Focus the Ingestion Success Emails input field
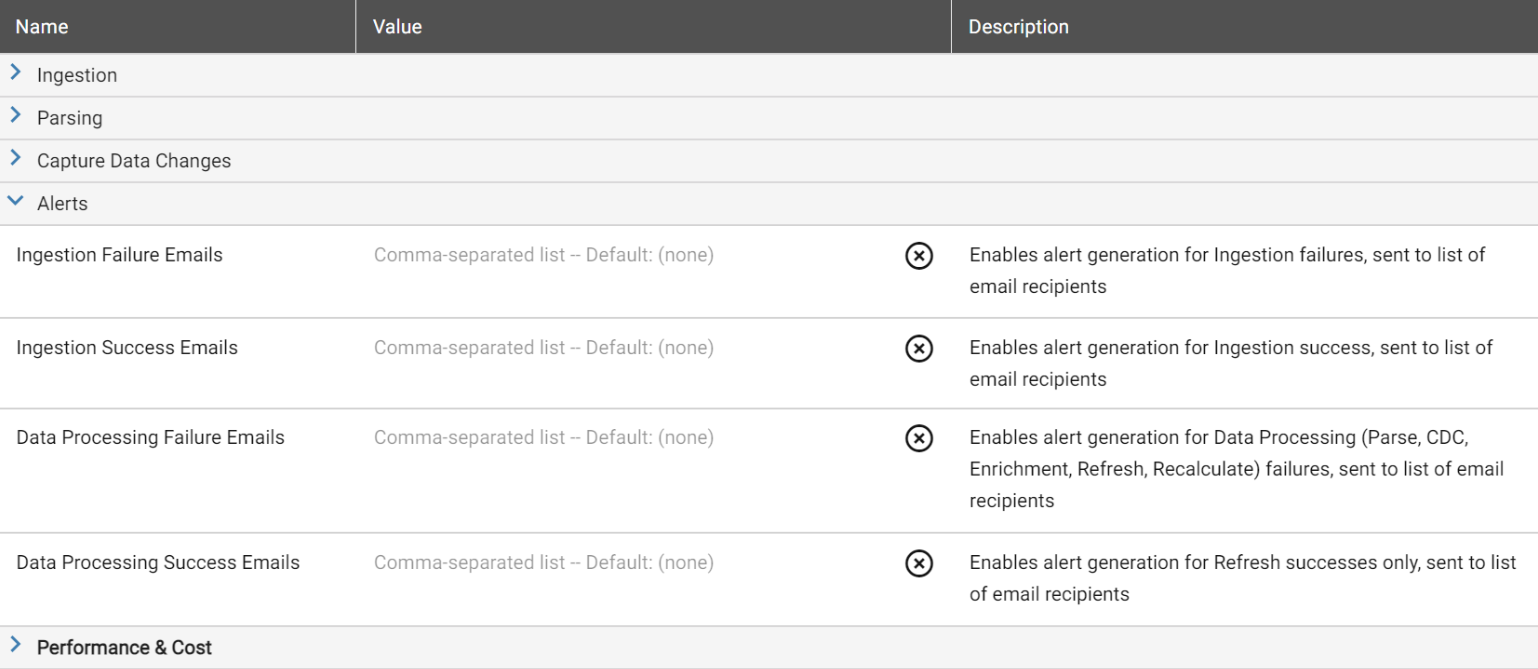 coord(632,348)
